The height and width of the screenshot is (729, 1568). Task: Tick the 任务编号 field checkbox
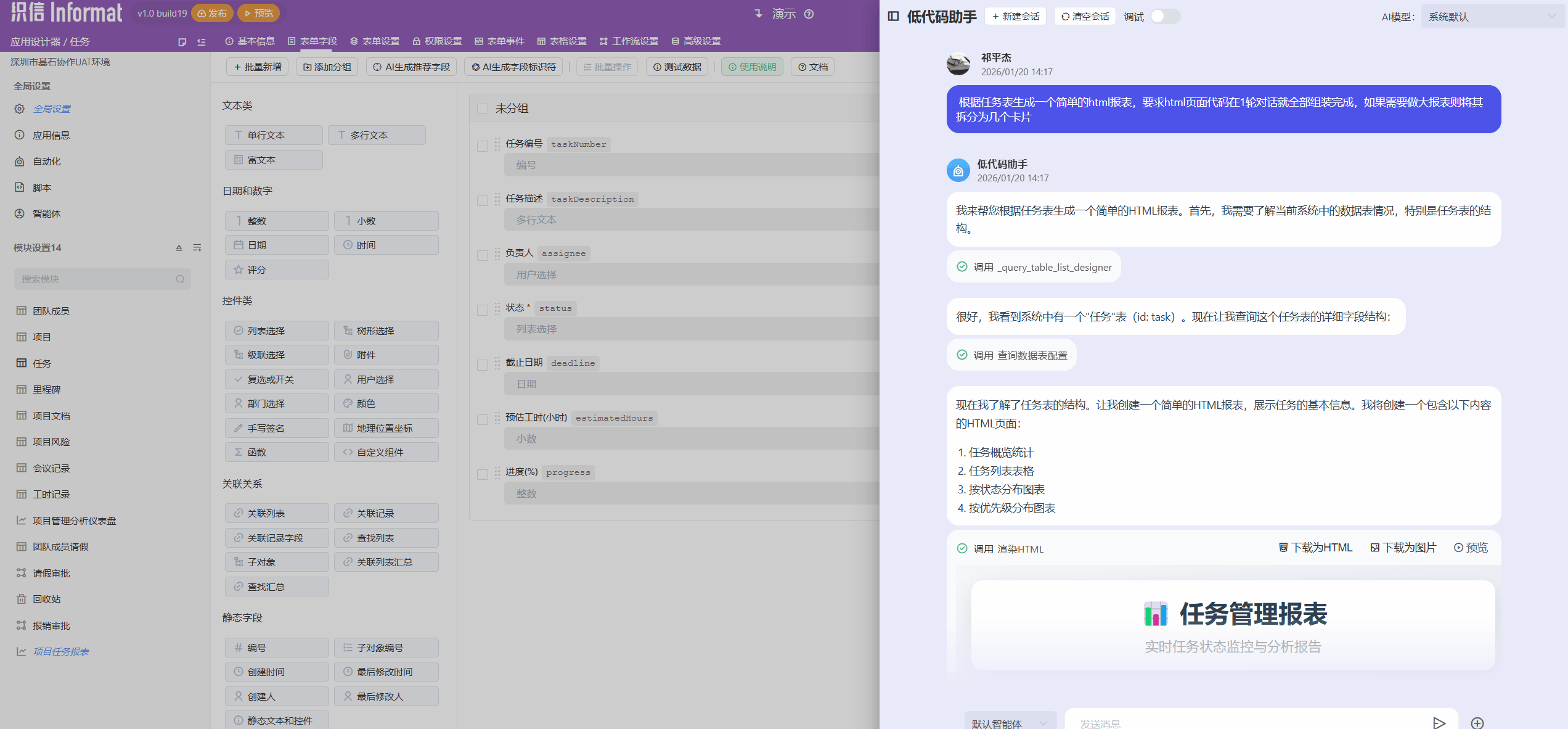coord(483,146)
